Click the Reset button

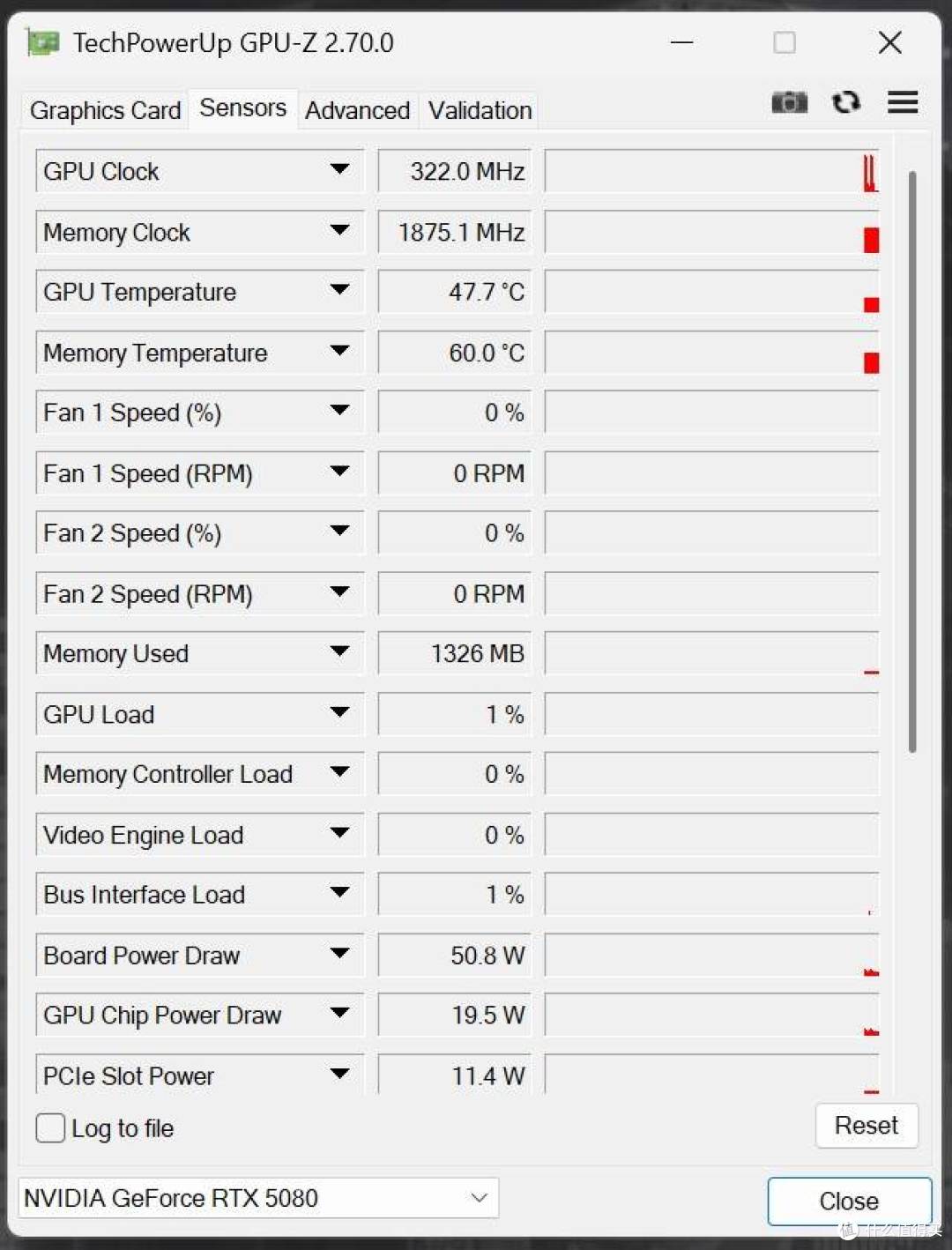coord(866,1126)
